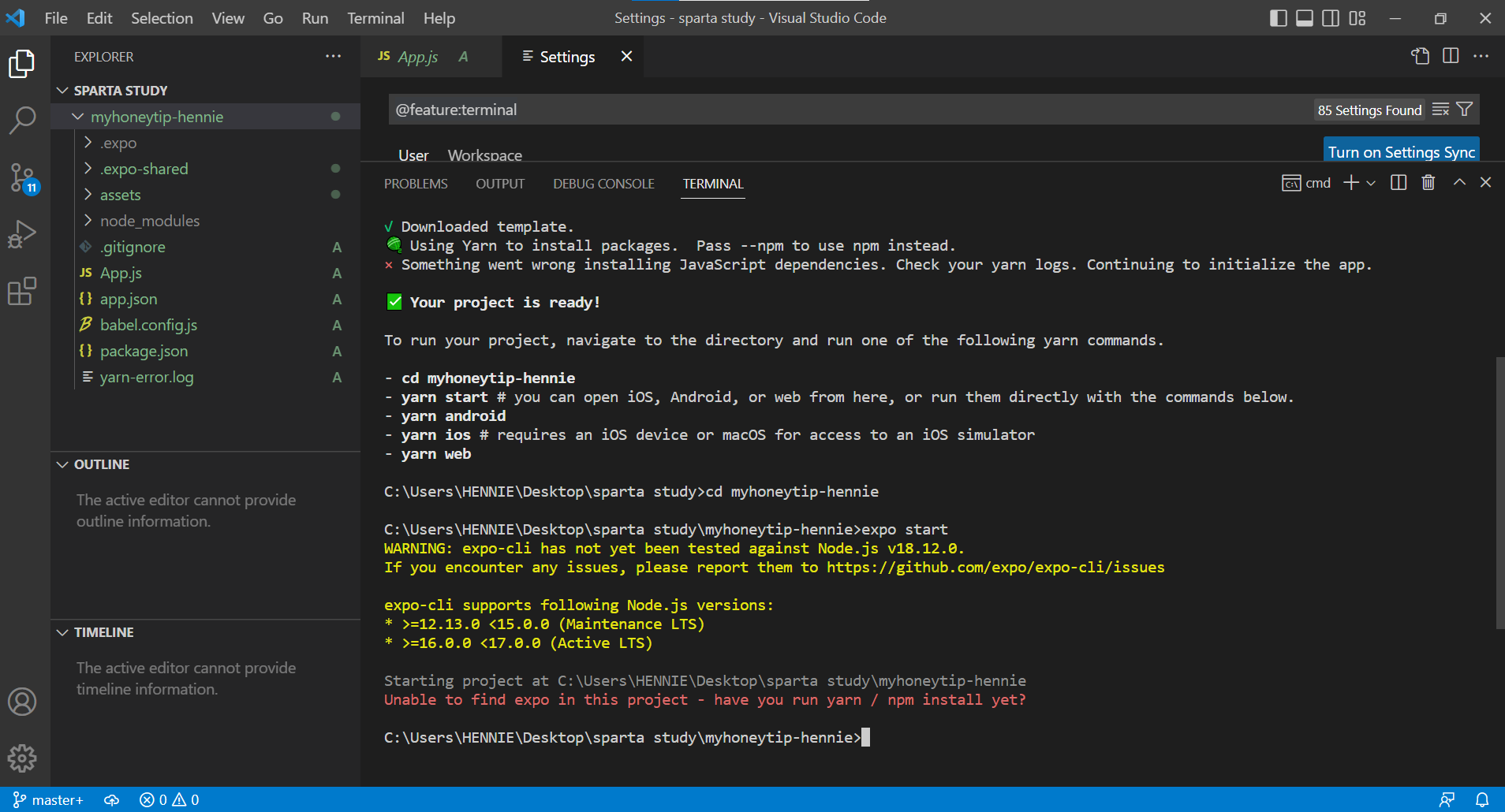Close the terminal panel
The width and height of the screenshot is (1505, 812).
1485,183
